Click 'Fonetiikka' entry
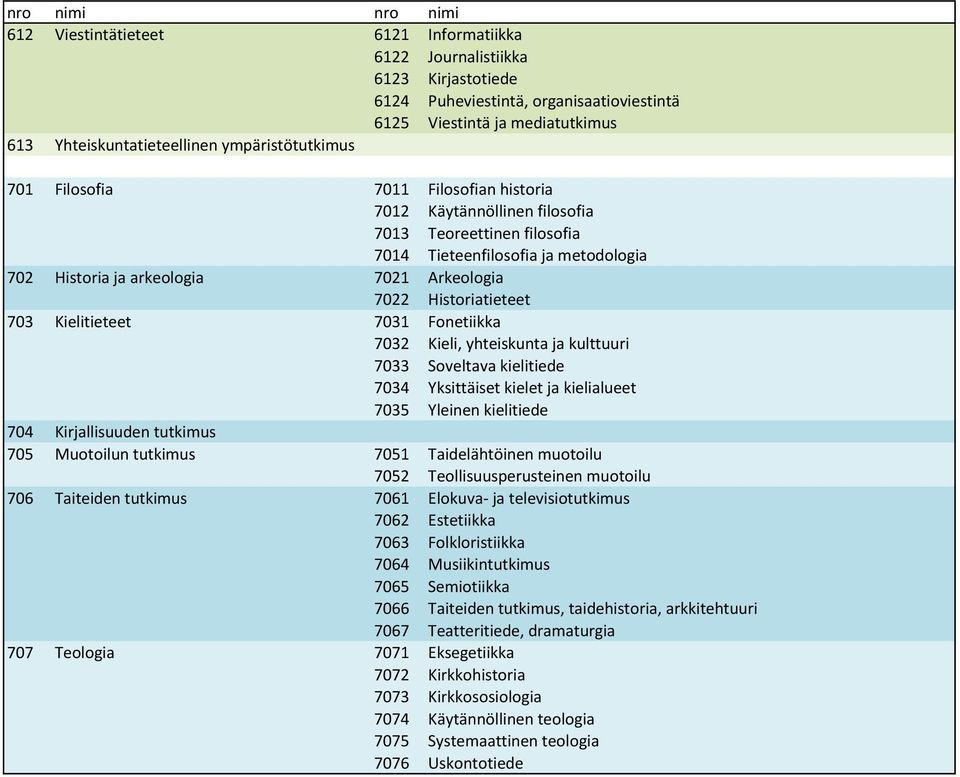The image size is (960, 777). coord(464,321)
